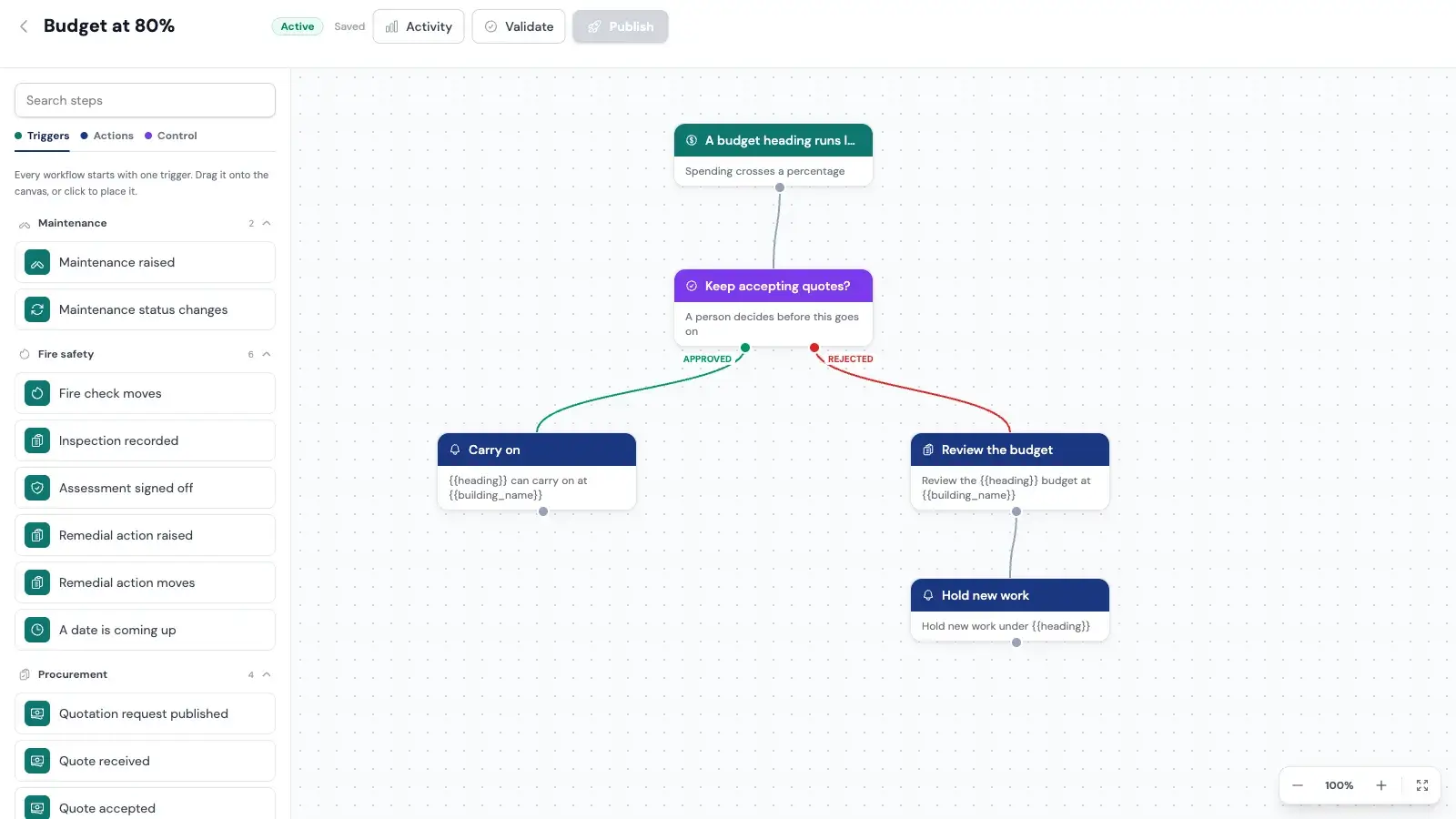This screenshot has width=1456, height=819.
Task: Click the Maintenance status changes icon
Action: coord(37,309)
